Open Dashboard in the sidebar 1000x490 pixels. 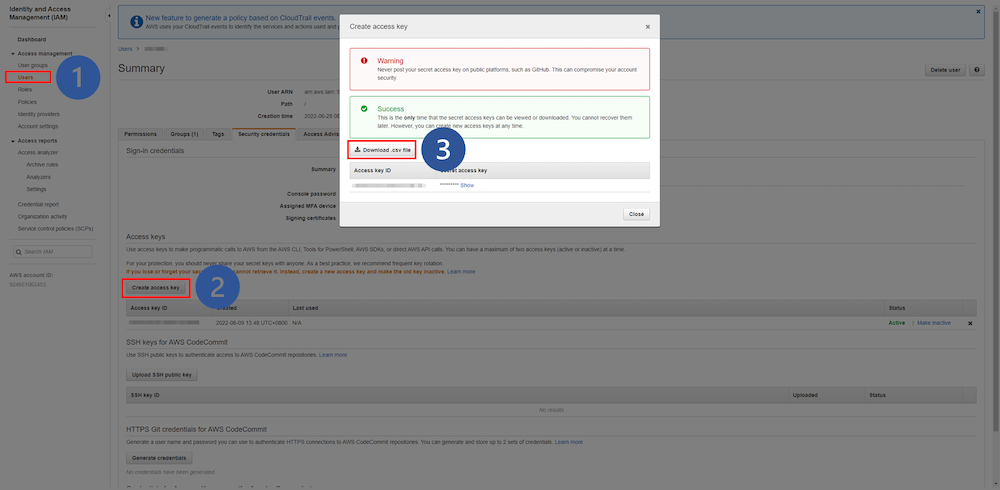(x=31, y=40)
